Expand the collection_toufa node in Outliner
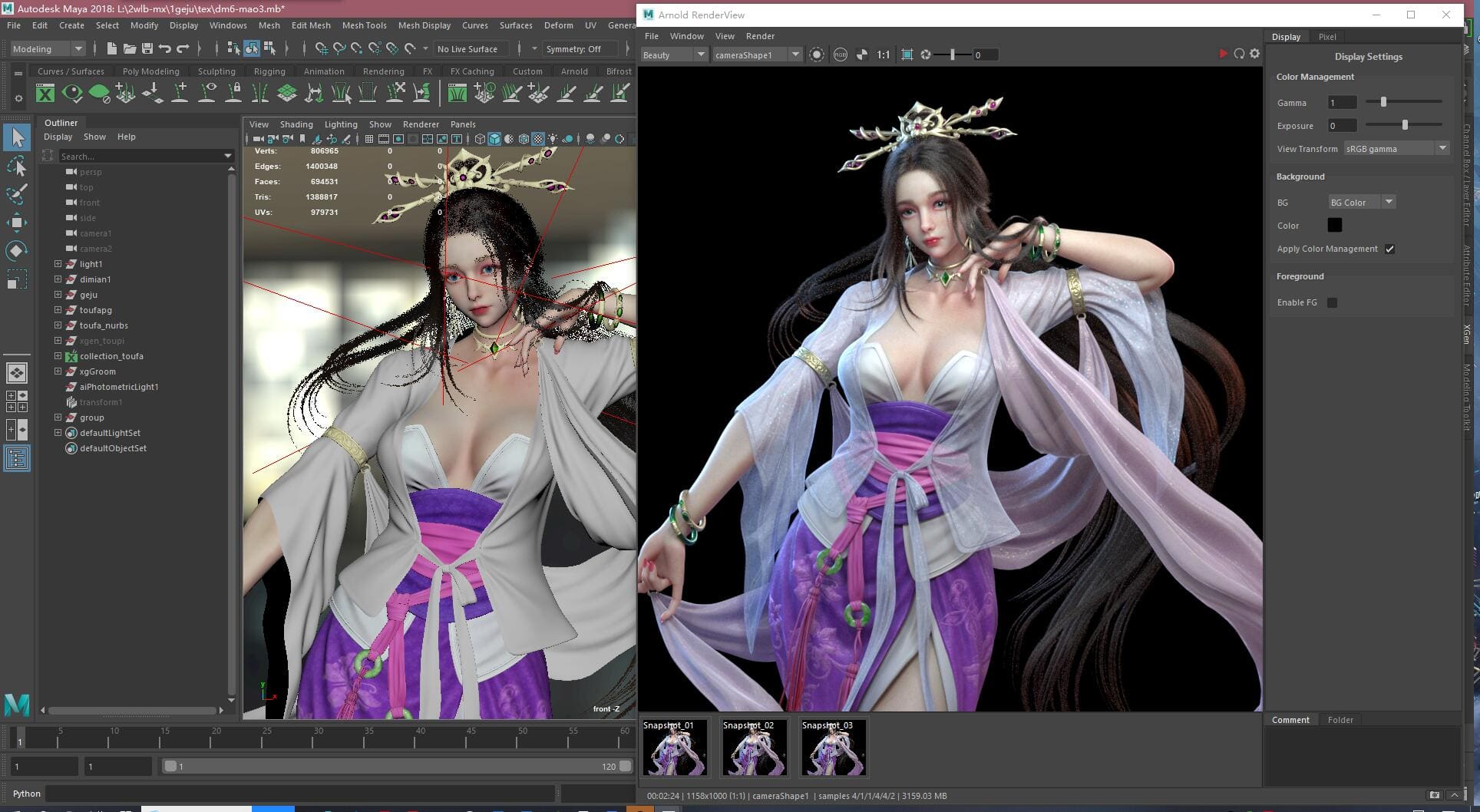The height and width of the screenshot is (812, 1480). point(58,356)
